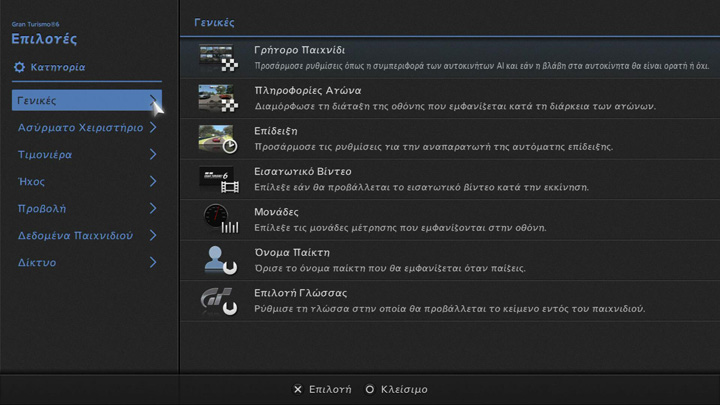Expand the Ήχος category chevron
This screenshot has width=720, height=405.
[x=153, y=182]
